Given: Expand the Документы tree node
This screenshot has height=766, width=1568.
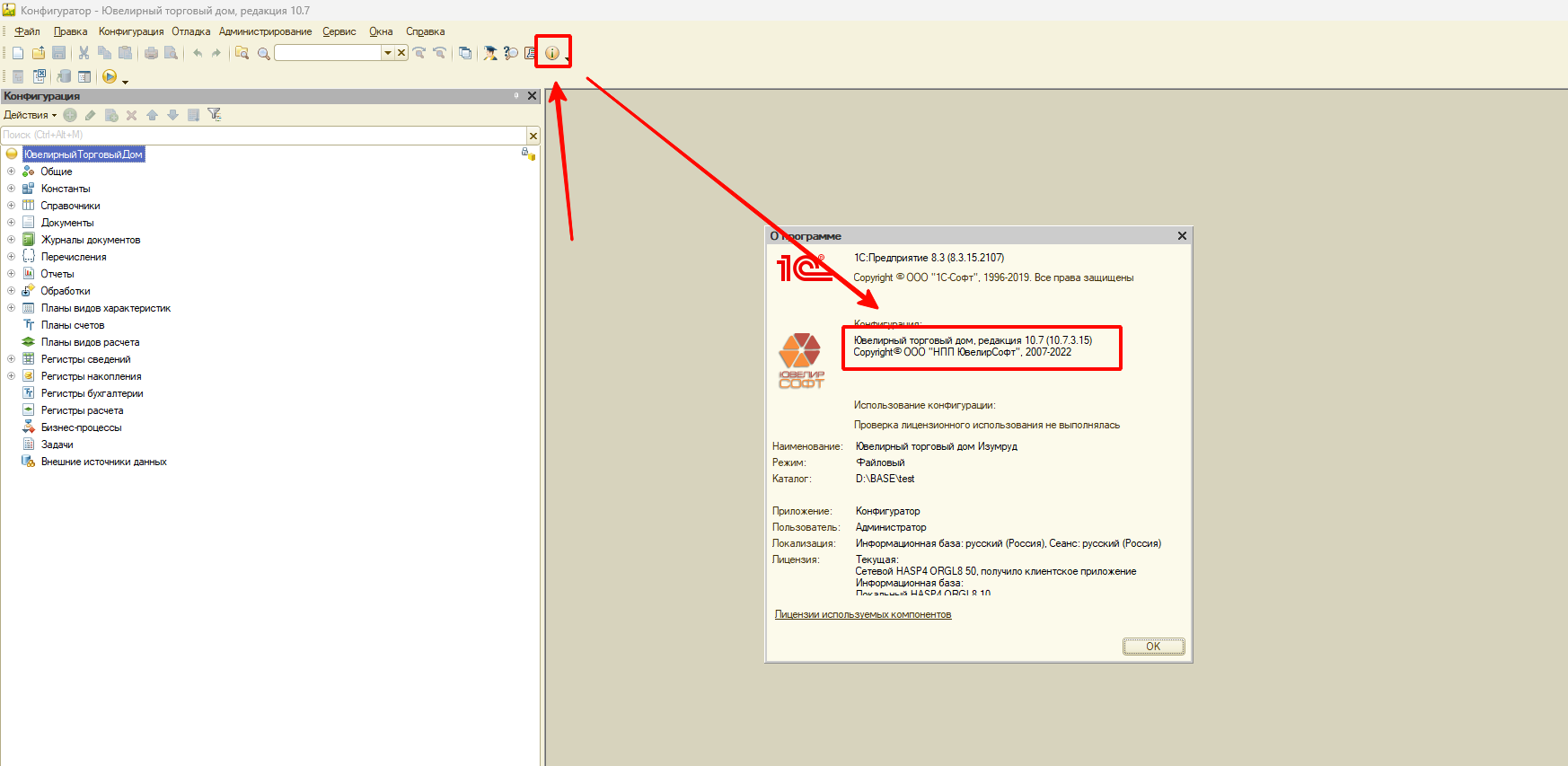Looking at the screenshot, I should pos(11,223).
